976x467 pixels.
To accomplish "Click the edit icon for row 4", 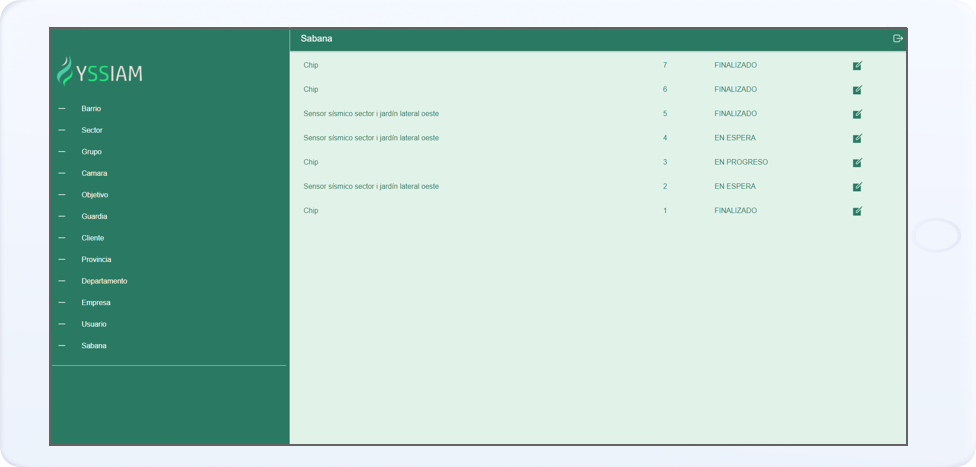I will point(857,138).
